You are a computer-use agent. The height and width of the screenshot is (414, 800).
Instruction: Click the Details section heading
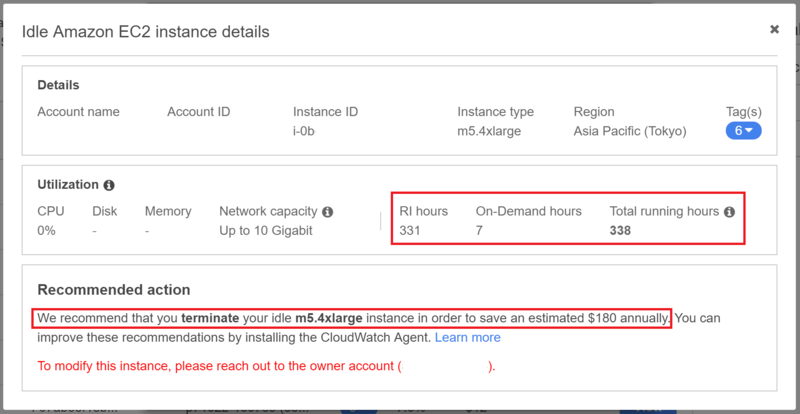[58, 85]
